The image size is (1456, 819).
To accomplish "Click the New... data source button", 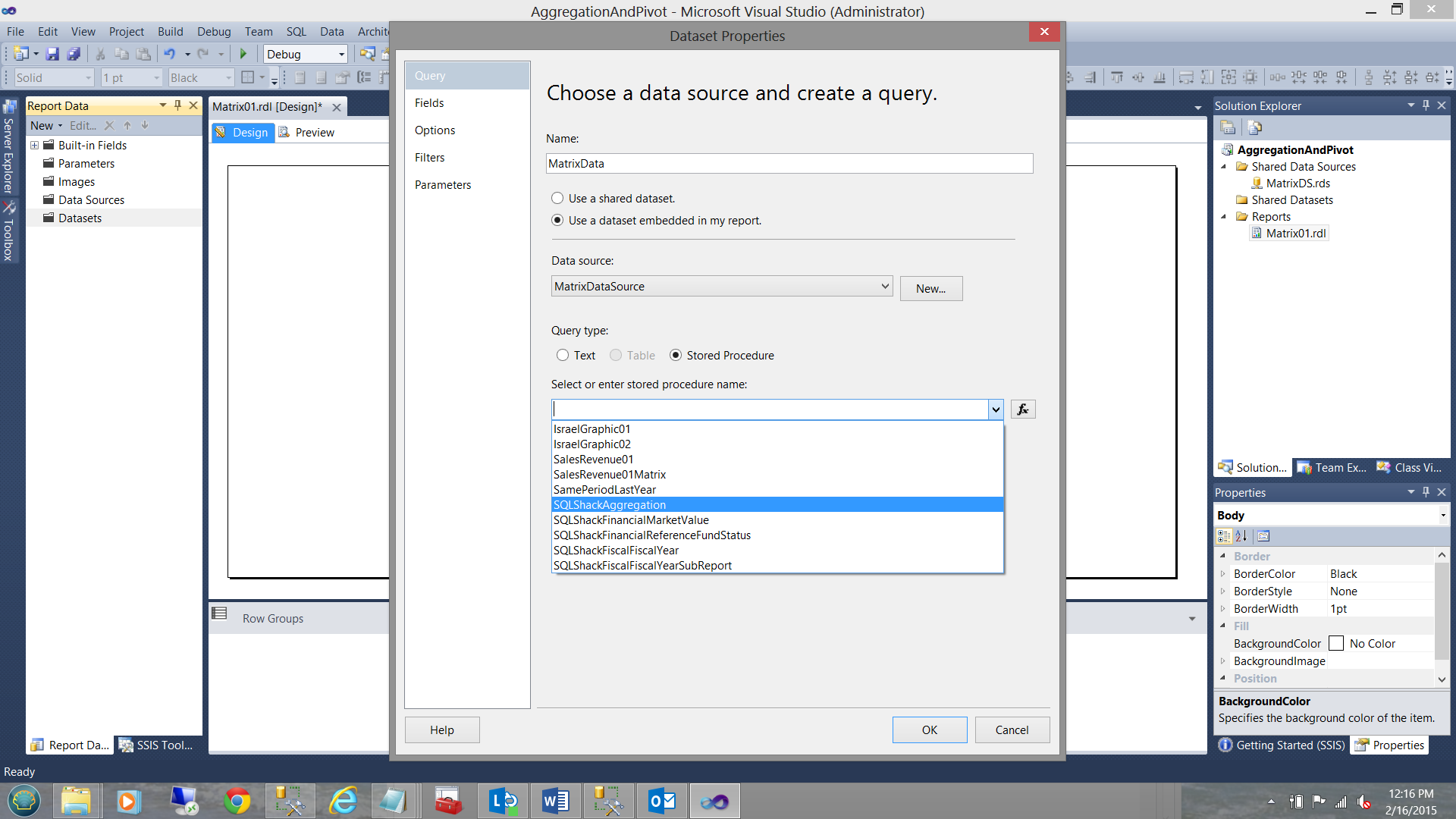I will [x=930, y=288].
